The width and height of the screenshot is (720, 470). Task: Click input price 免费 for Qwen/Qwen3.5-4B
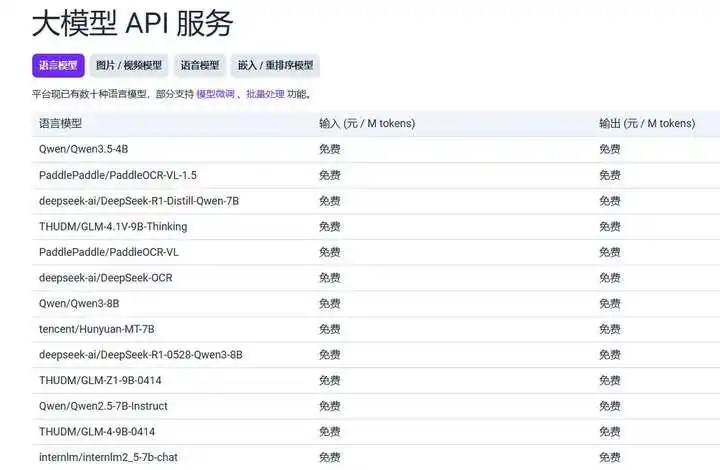[330, 149]
